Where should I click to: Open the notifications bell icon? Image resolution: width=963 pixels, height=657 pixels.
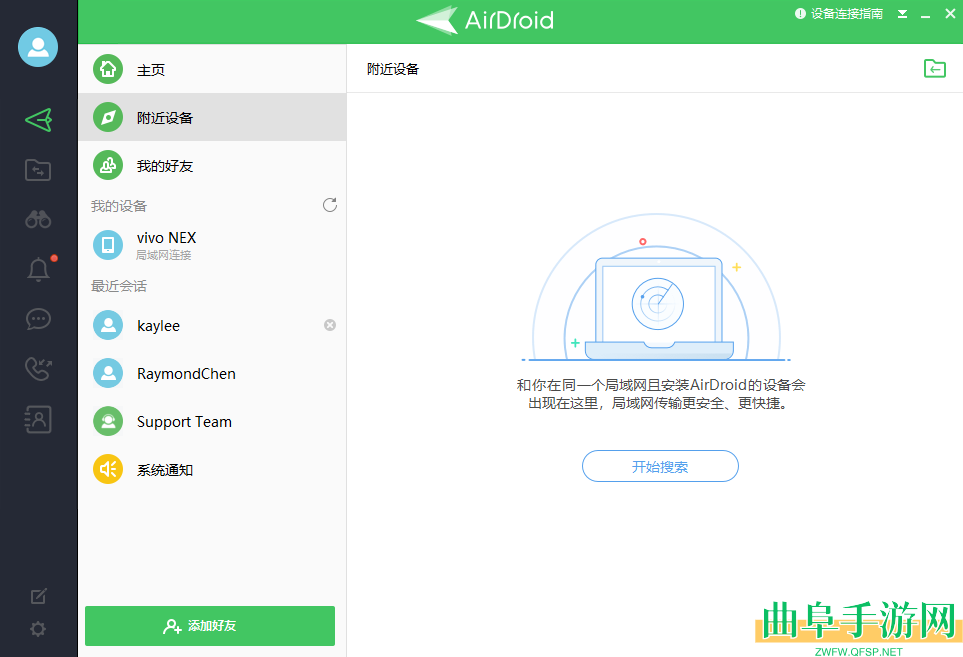[38, 269]
